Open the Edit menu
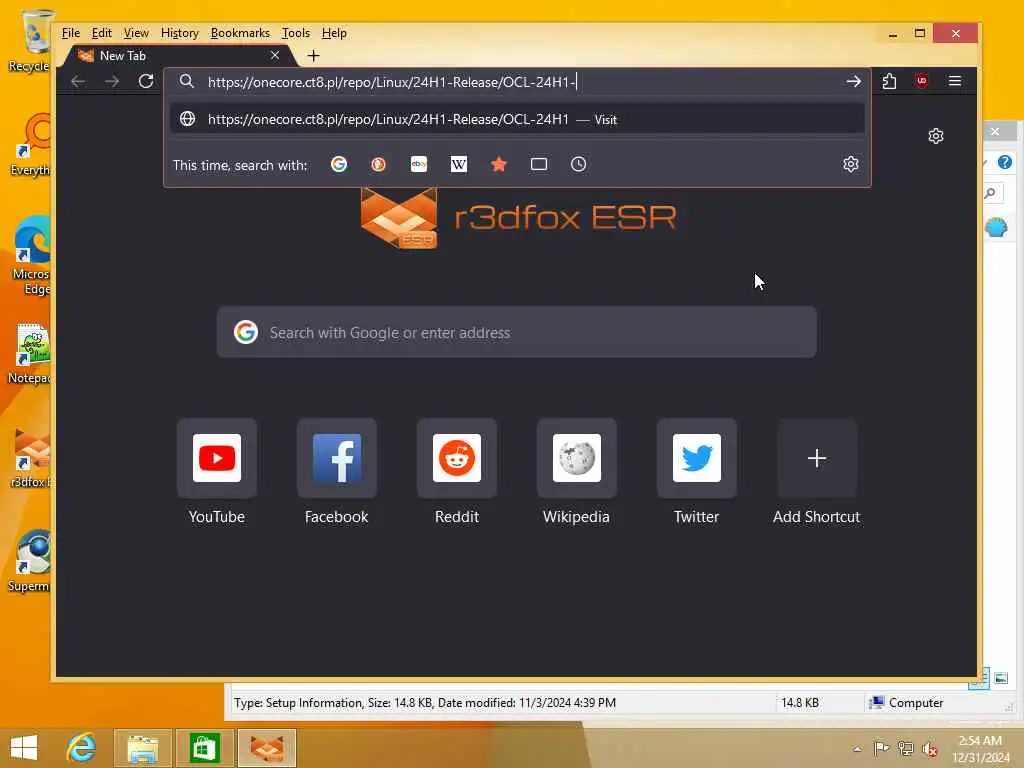This screenshot has width=1024, height=768. tap(101, 33)
